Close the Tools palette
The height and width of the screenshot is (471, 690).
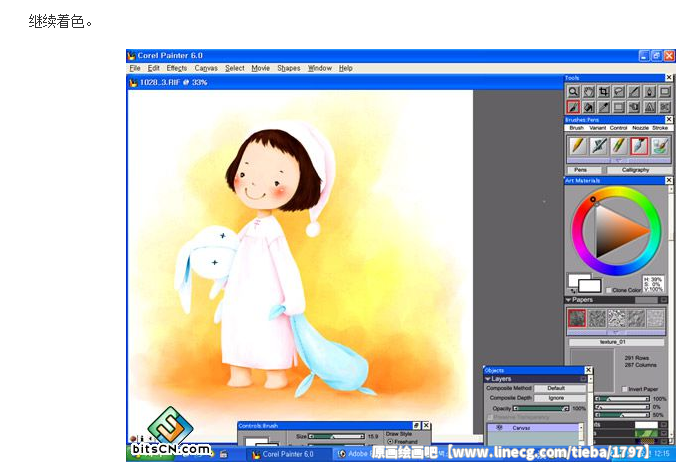[x=669, y=78]
